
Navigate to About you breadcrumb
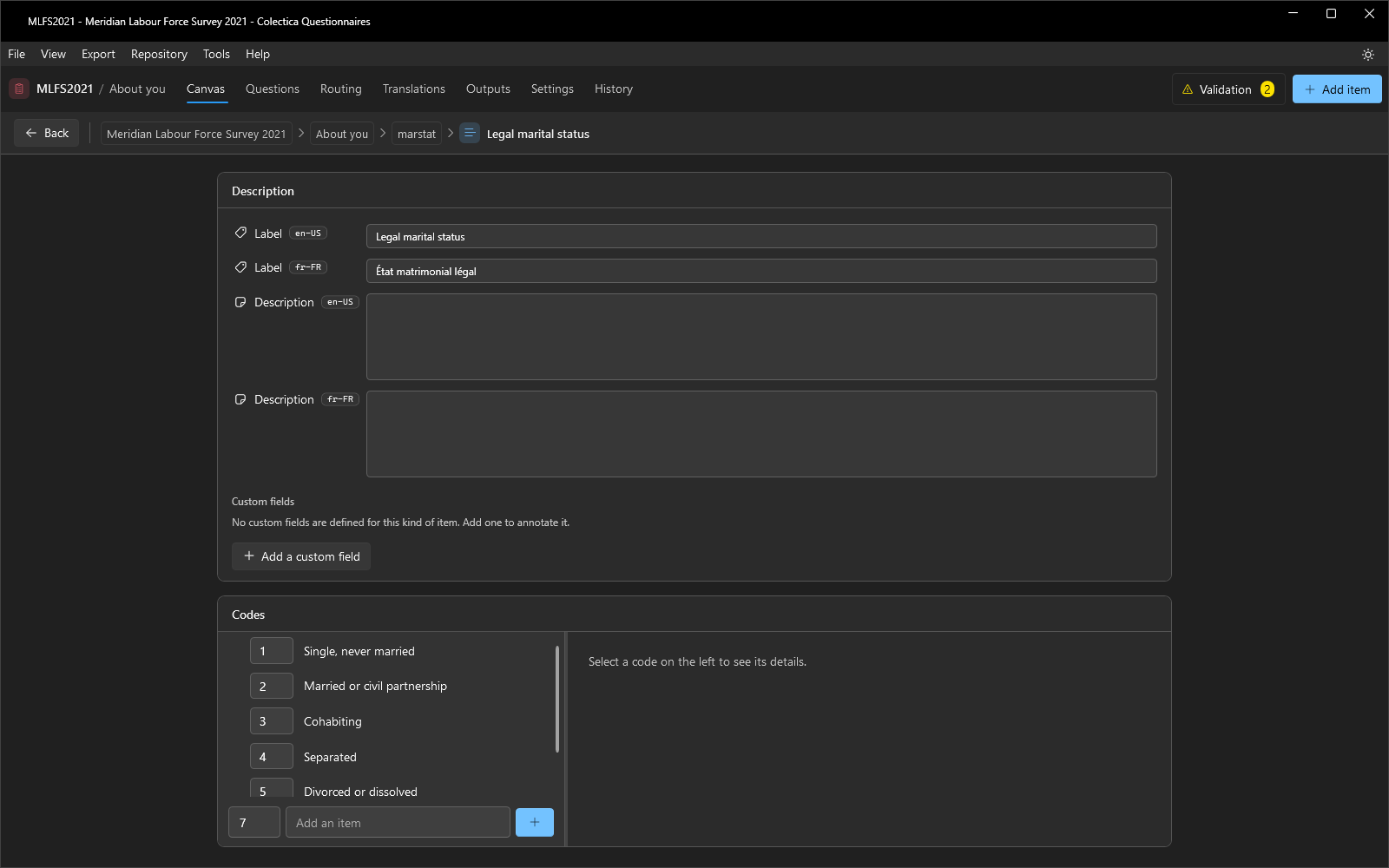[342, 134]
